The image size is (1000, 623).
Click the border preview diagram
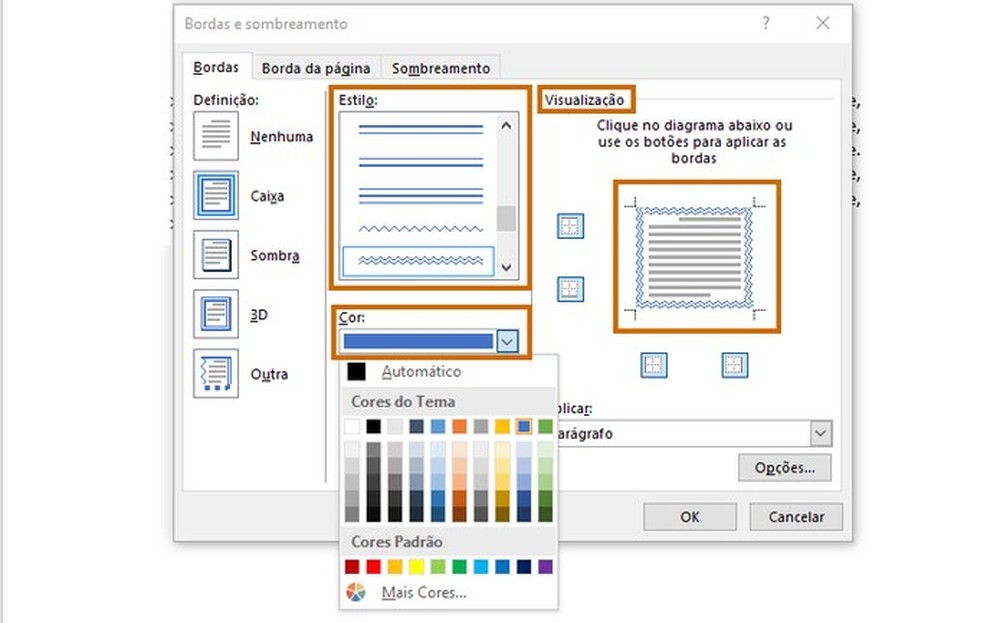point(695,257)
